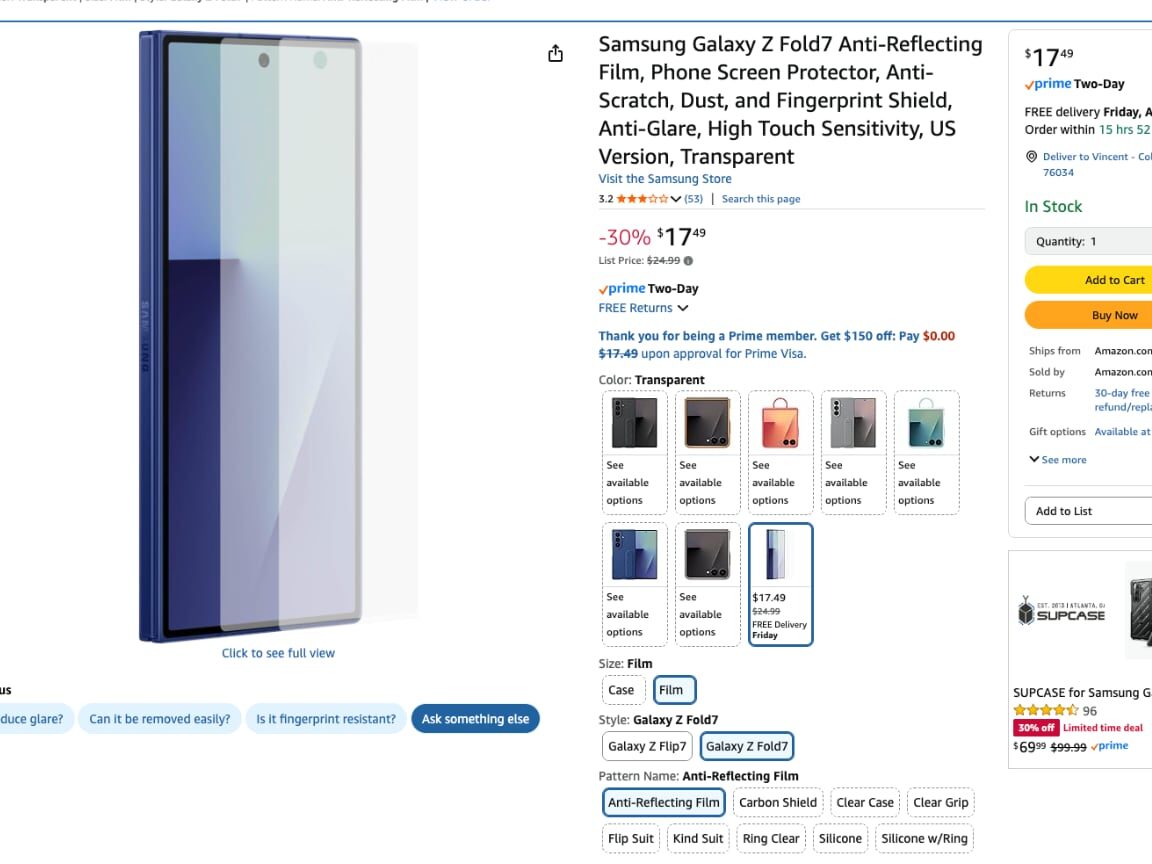Click the 'Is it fingerprint resistant?' question
Viewport: 1152px width, 864px height.
[326, 719]
